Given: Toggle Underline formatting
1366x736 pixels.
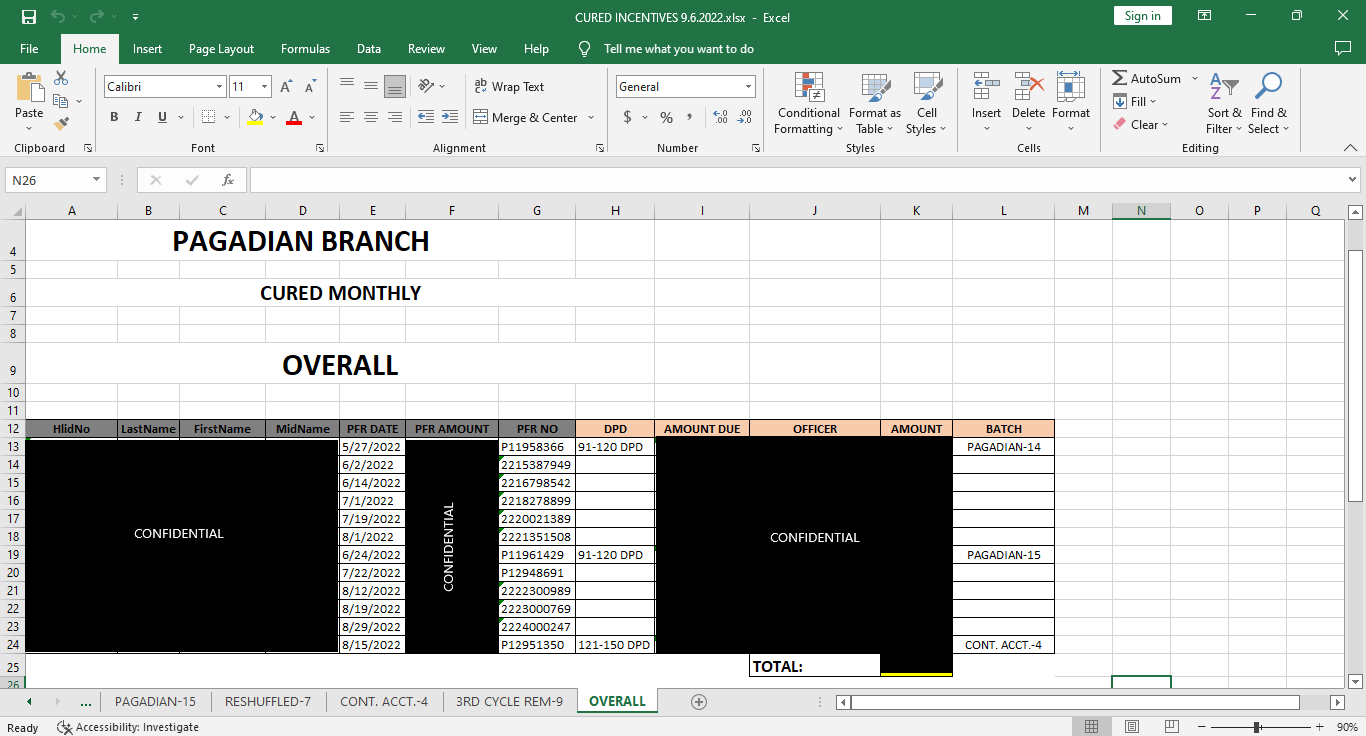Looking at the screenshot, I should click(162, 117).
